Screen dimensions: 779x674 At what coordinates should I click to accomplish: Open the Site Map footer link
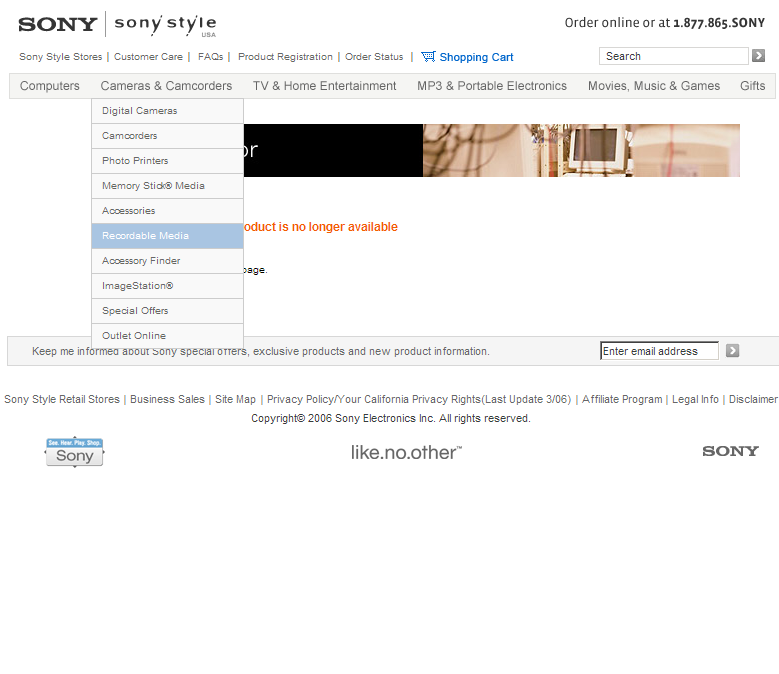[x=235, y=399]
